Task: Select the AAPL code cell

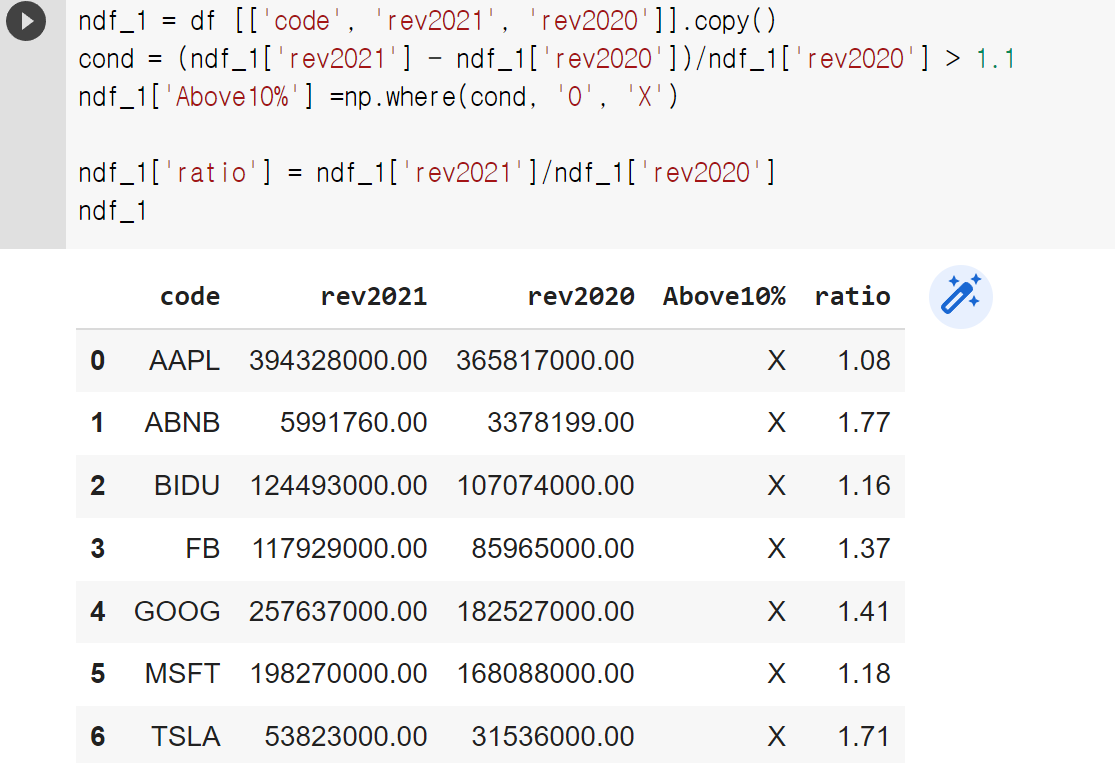Action: point(184,361)
